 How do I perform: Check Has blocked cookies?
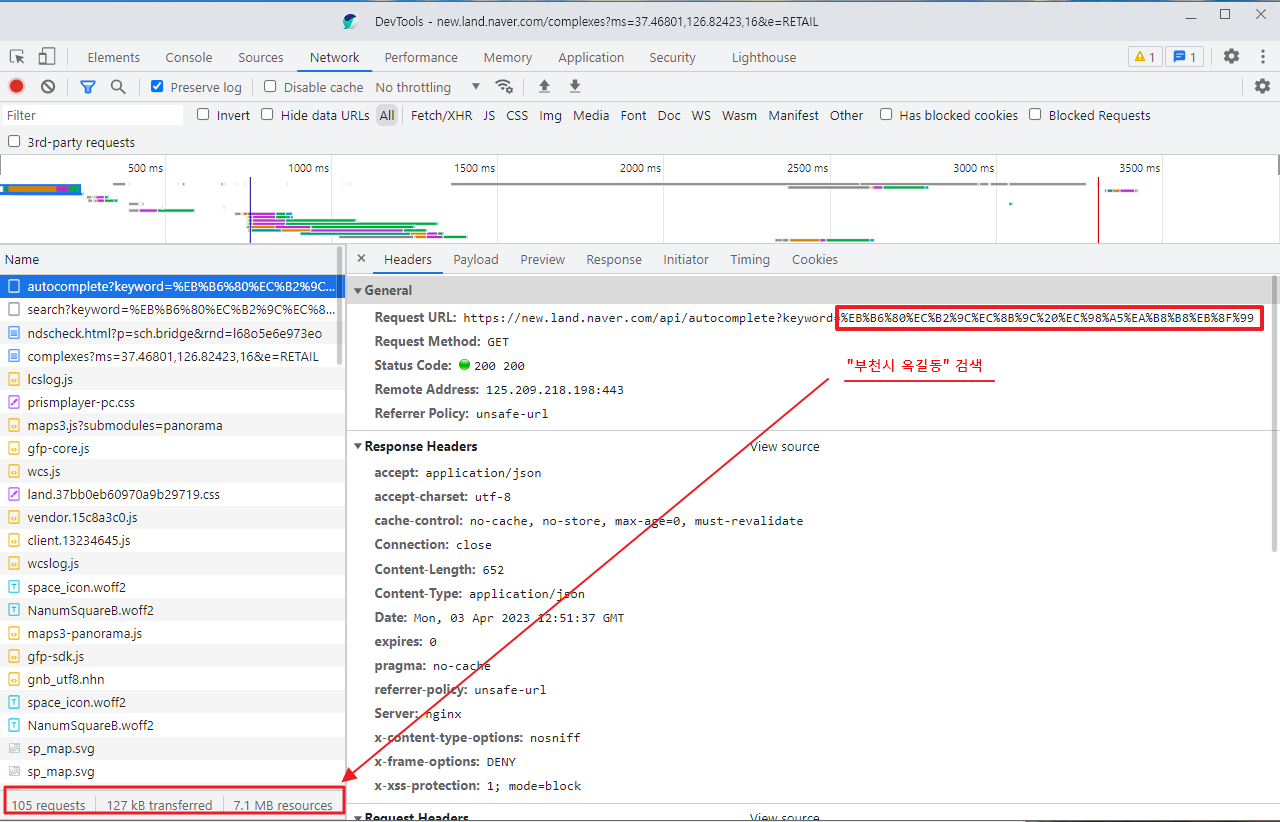coord(886,115)
